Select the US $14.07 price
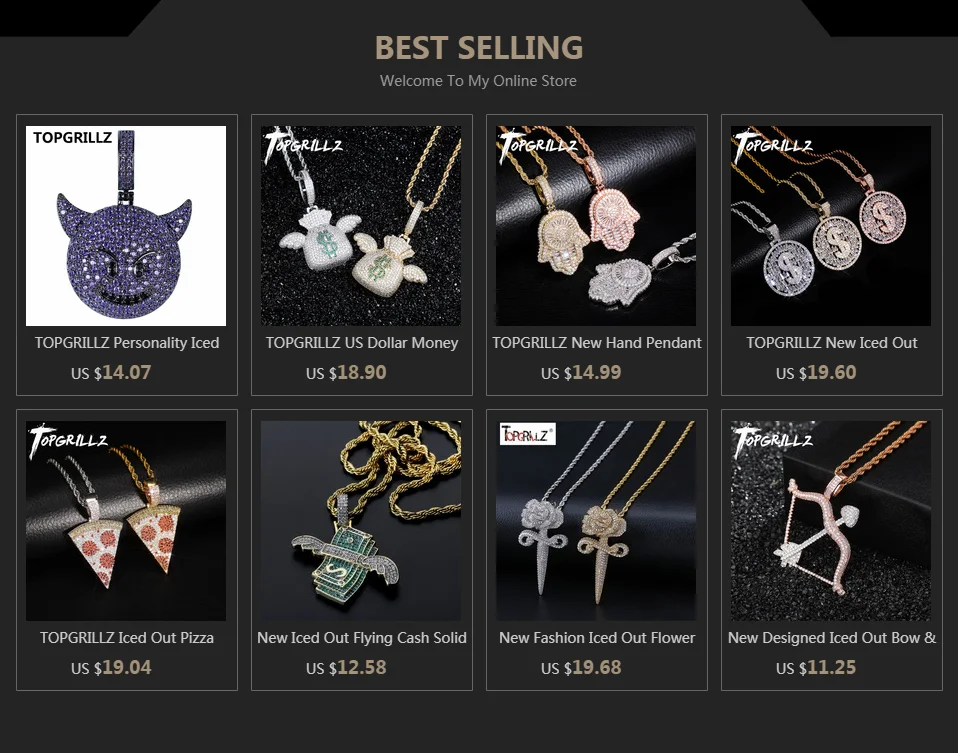Viewport: 958px width, 753px height. coord(111,372)
